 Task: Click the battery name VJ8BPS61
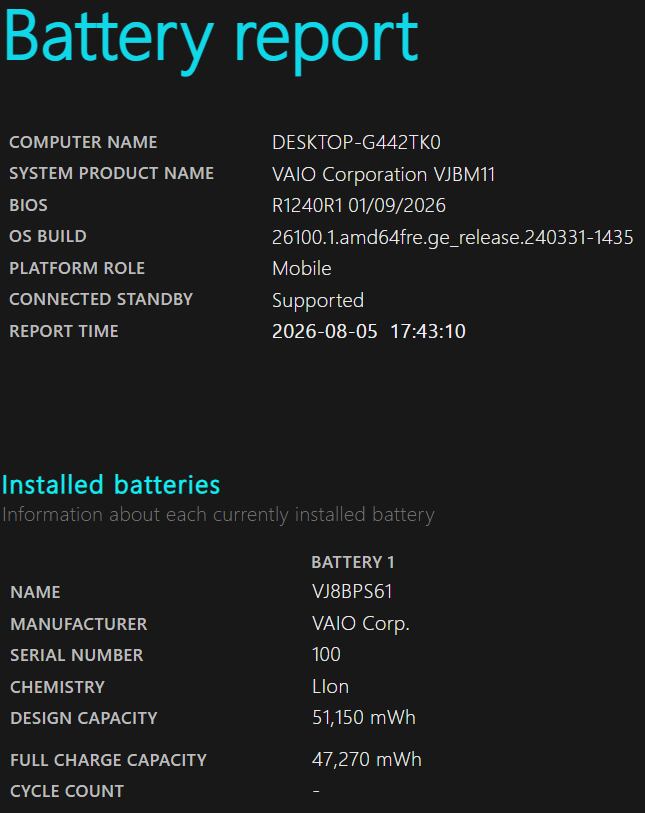pos(352,592)
